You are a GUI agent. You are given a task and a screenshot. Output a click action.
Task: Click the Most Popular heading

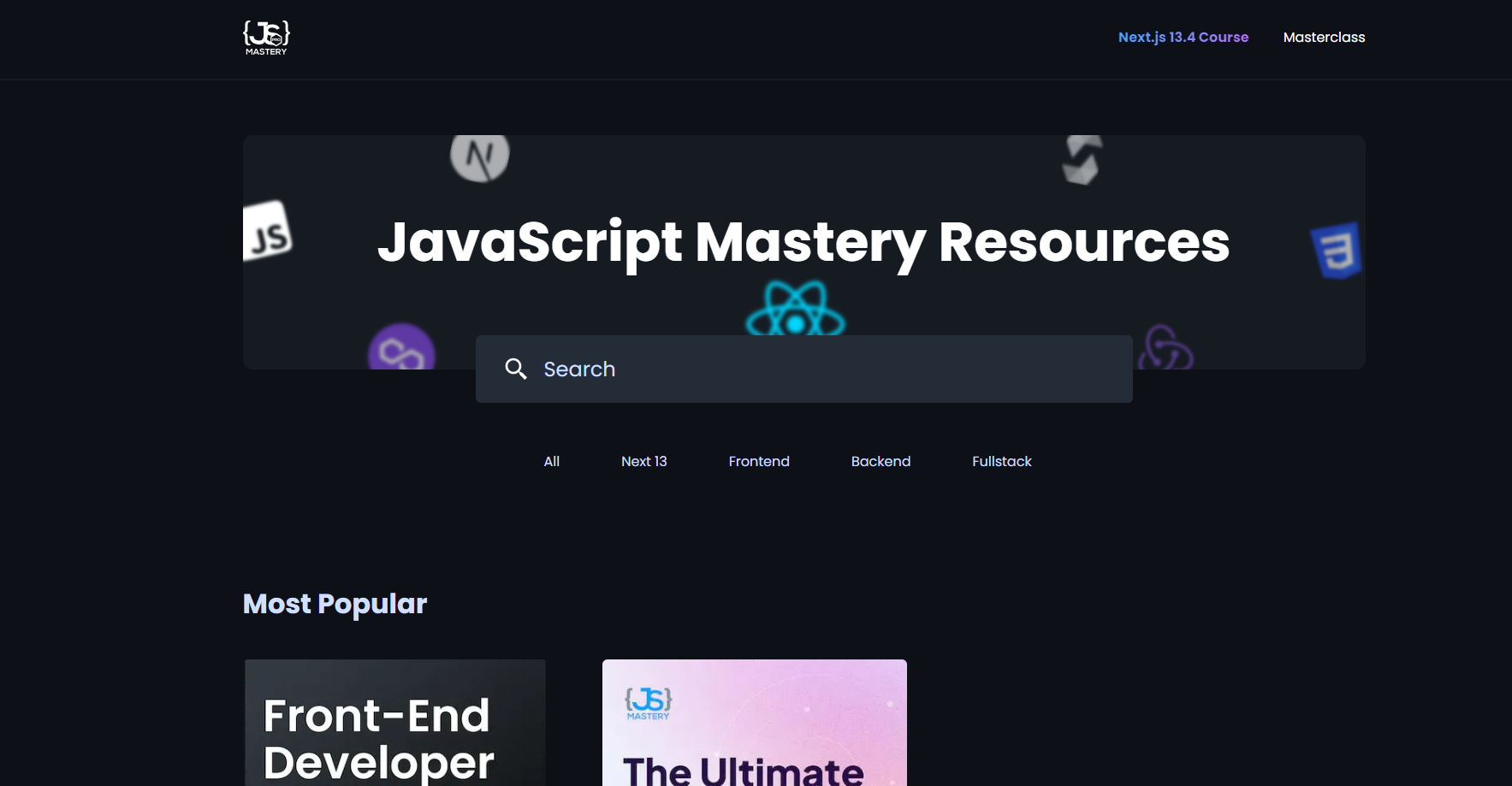click(335, 604)
